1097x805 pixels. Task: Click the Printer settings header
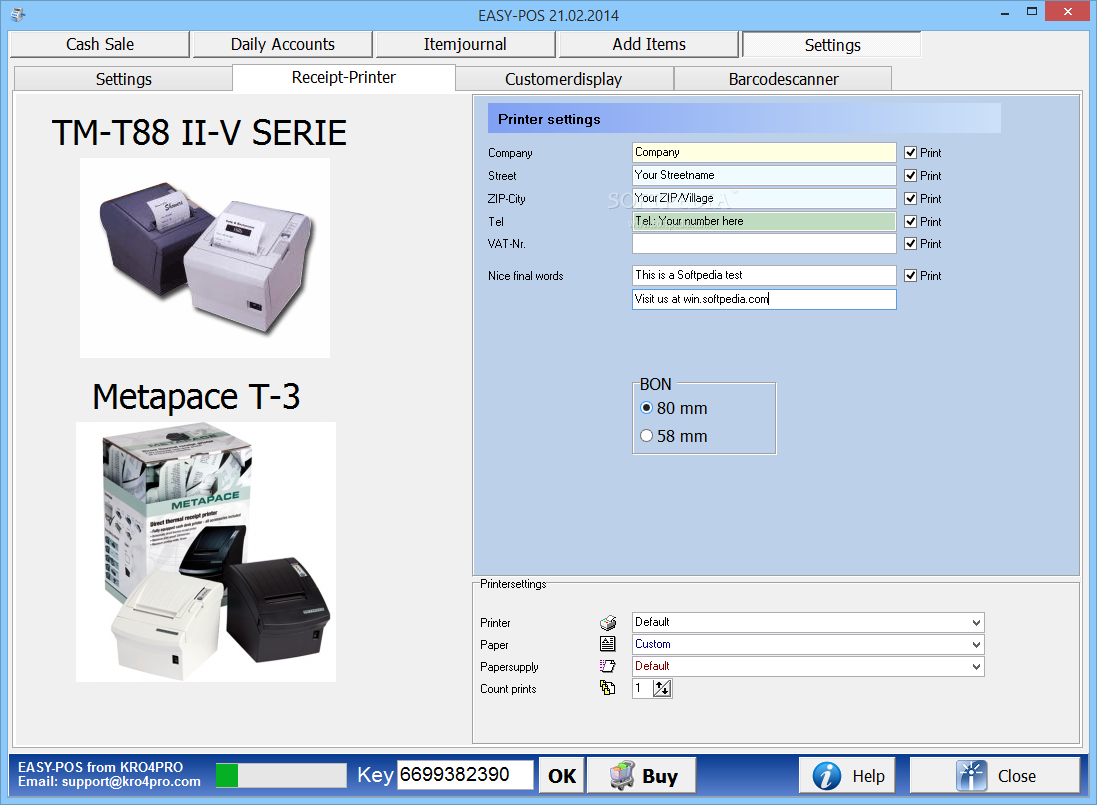pyautogui.click(x=744, y=119)
